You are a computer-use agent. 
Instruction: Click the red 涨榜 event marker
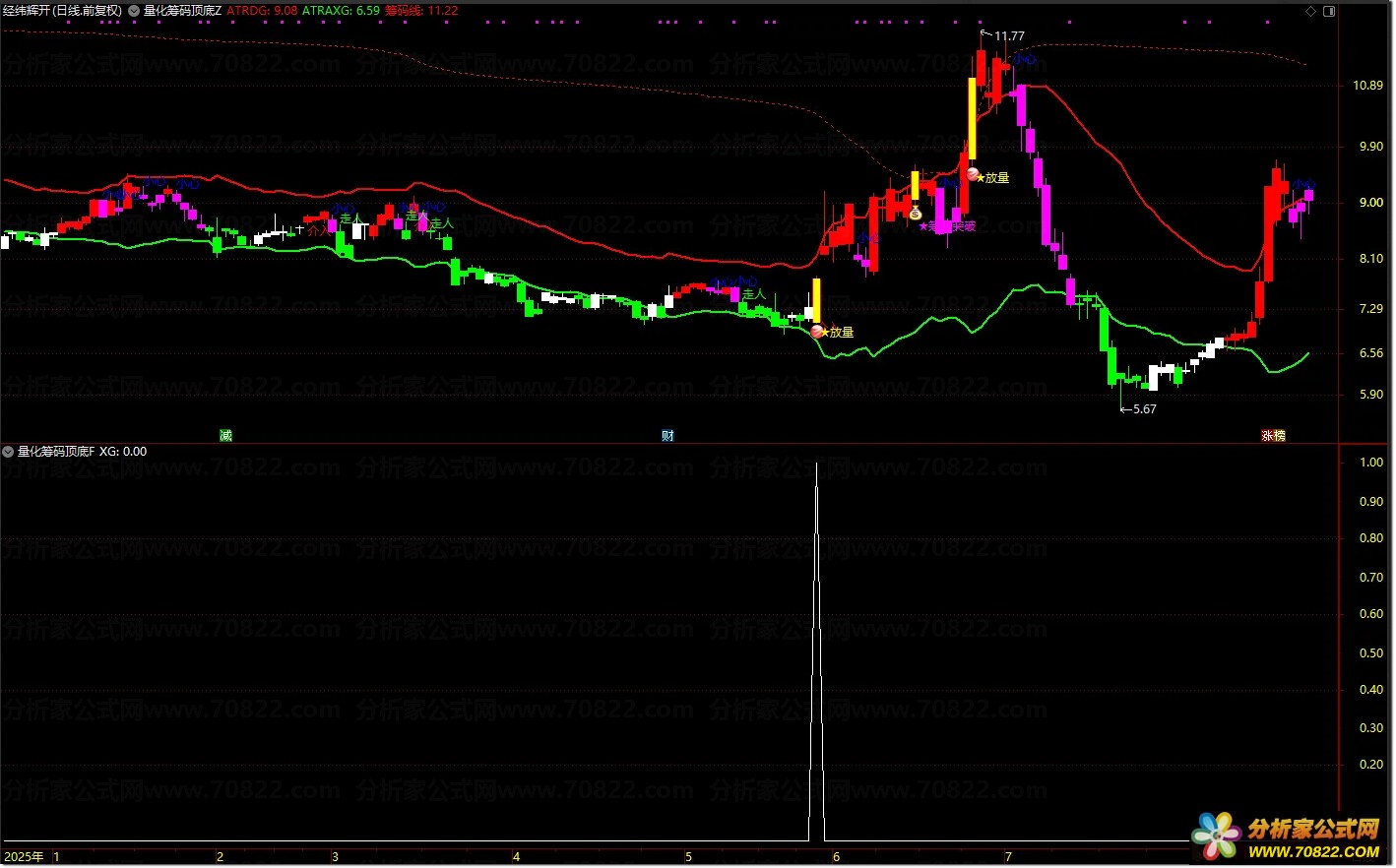(1273, 435)
